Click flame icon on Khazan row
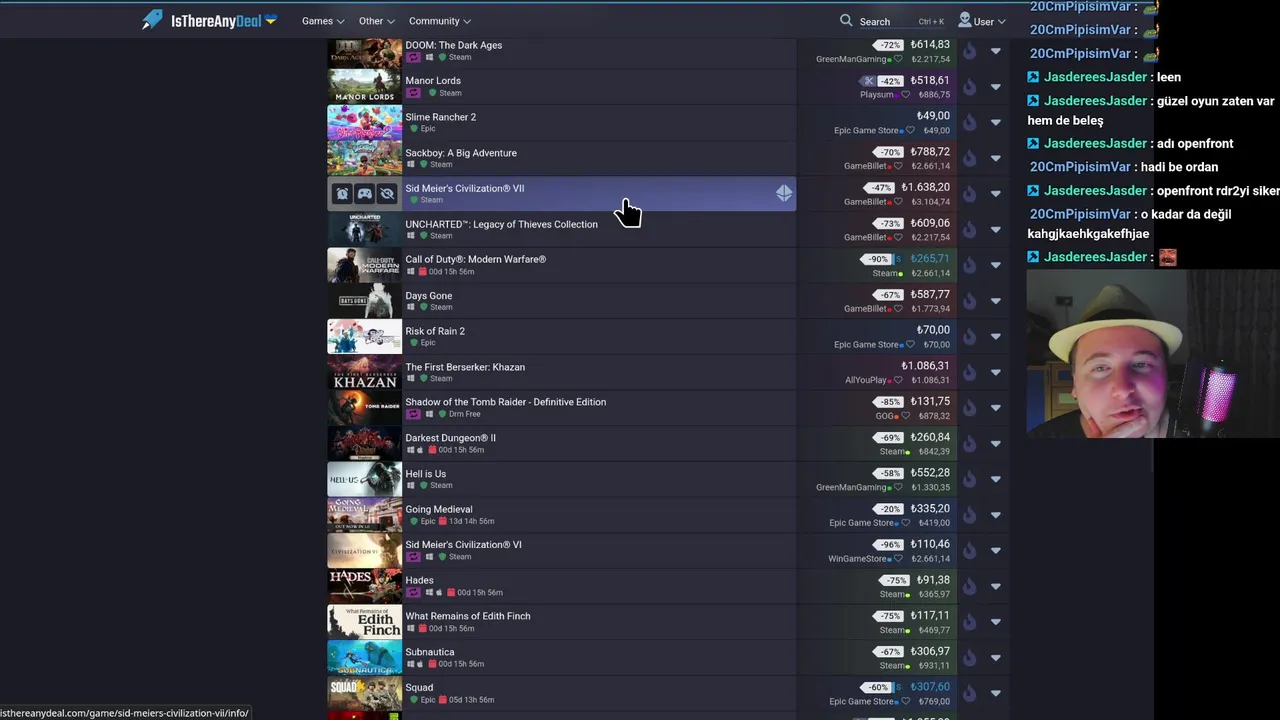Image resolution: width=1280 pixels, height=720 pixels. [969, 372]
